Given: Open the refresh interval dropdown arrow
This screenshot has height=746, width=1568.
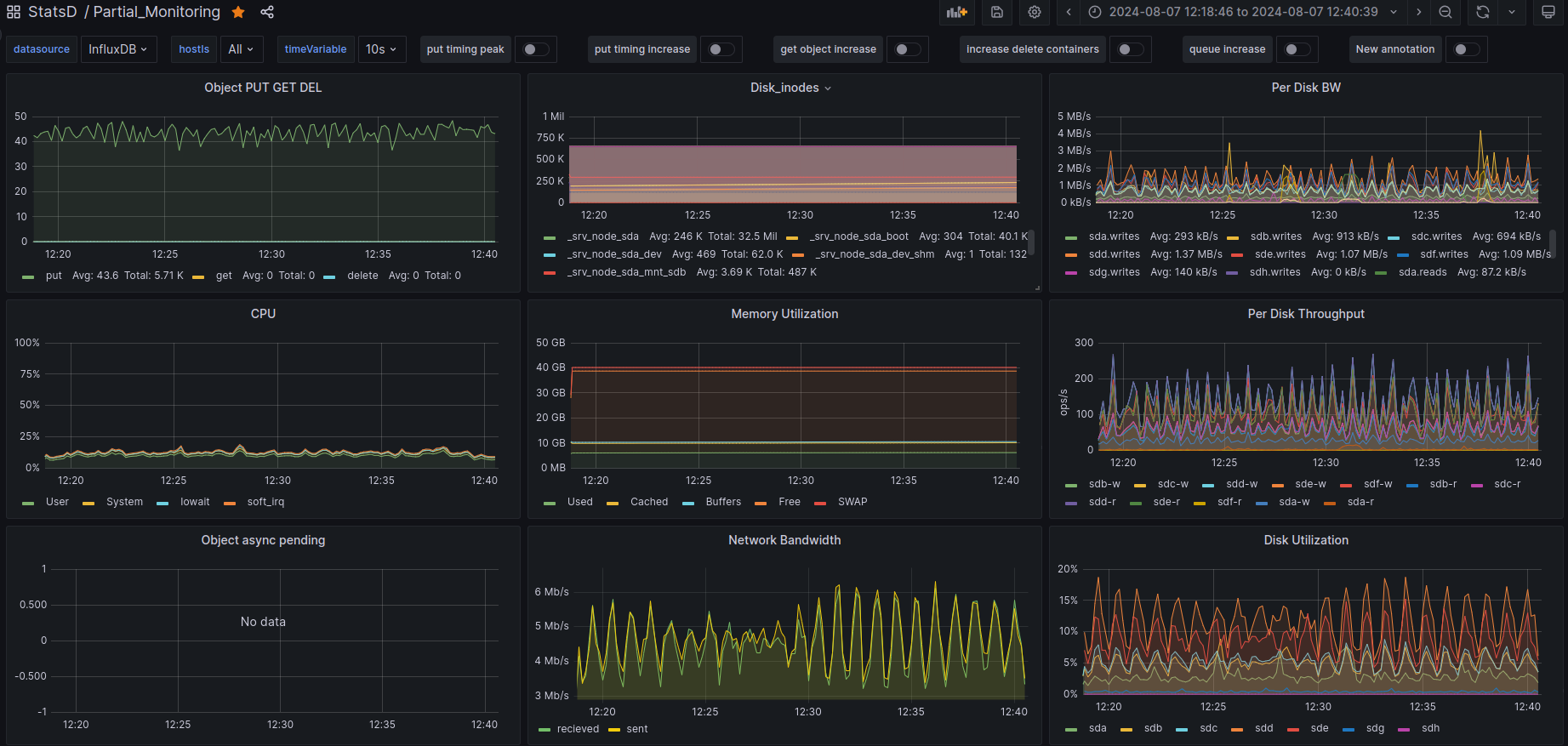Looking at the screenshot, I should tap(1512, 12).
